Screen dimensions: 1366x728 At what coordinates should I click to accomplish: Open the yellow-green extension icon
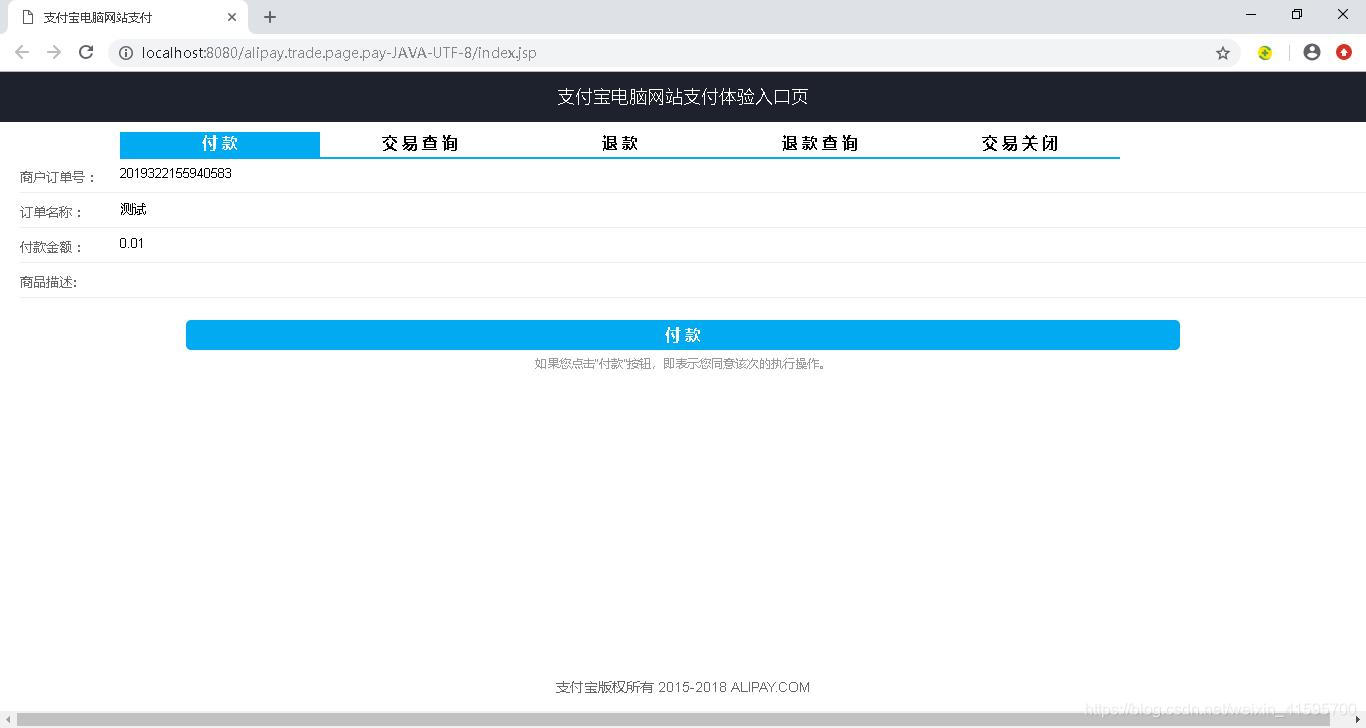tap(1265, 53)
